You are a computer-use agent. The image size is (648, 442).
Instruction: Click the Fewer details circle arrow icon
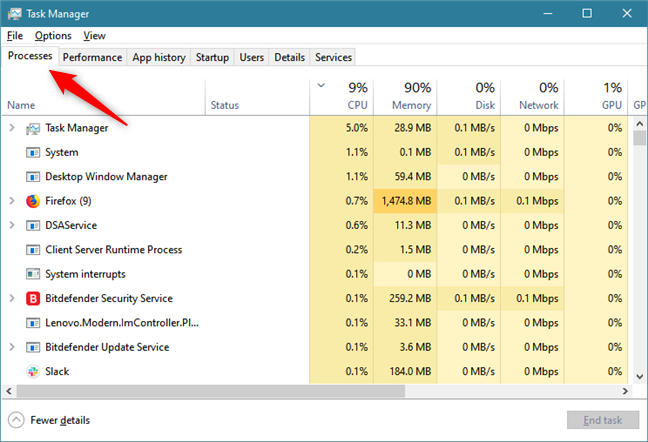[x=16, y=420]
